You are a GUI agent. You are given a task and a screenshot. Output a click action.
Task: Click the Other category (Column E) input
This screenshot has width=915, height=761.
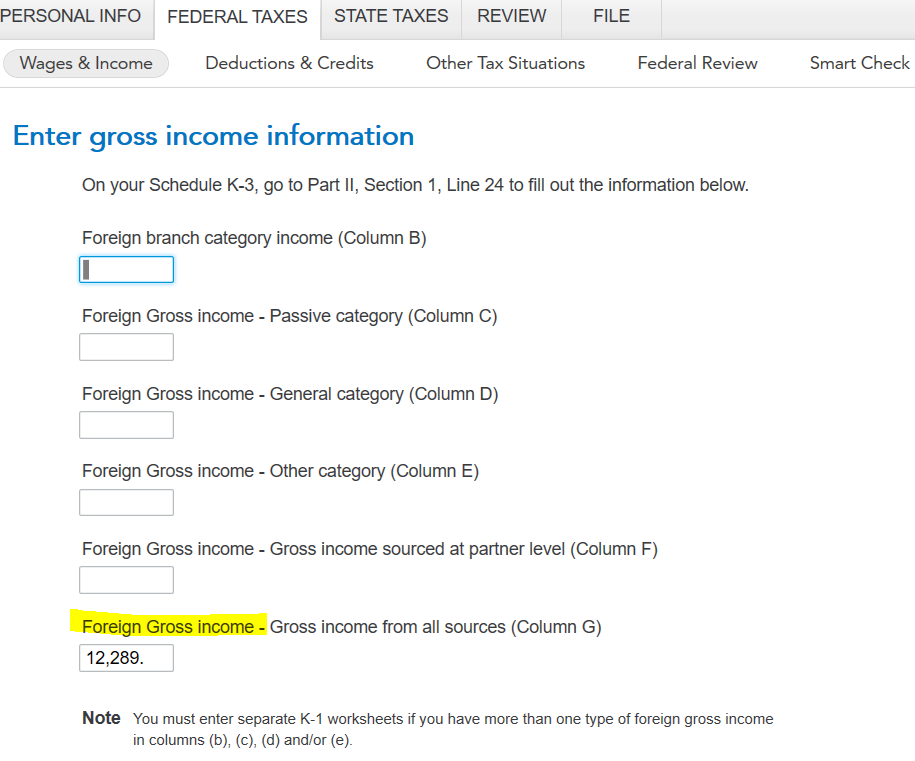tap(127, 502)
